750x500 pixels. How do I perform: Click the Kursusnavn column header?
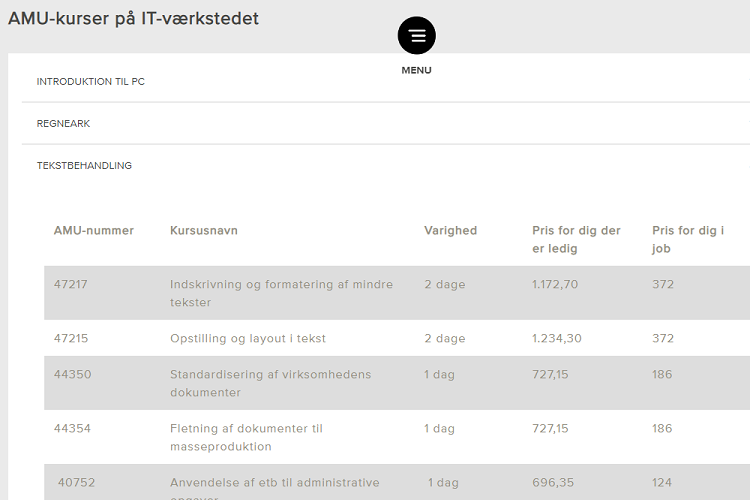click(204, 230)
